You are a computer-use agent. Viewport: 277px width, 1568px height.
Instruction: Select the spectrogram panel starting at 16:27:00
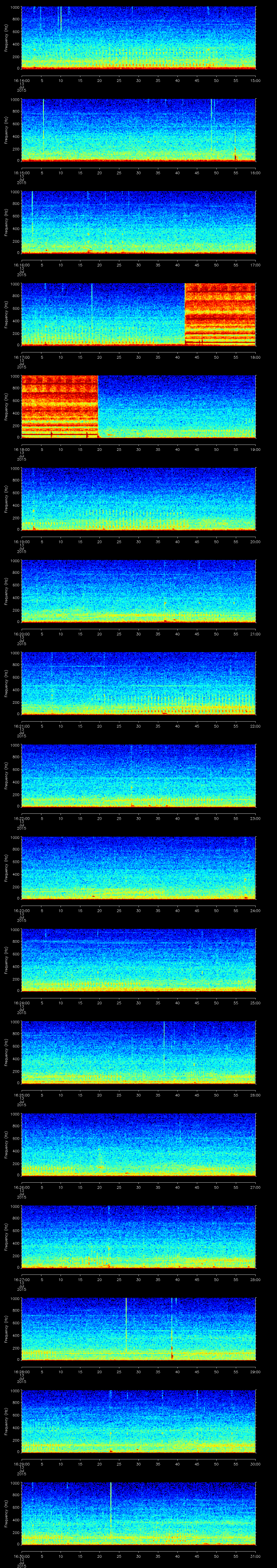138,1237
